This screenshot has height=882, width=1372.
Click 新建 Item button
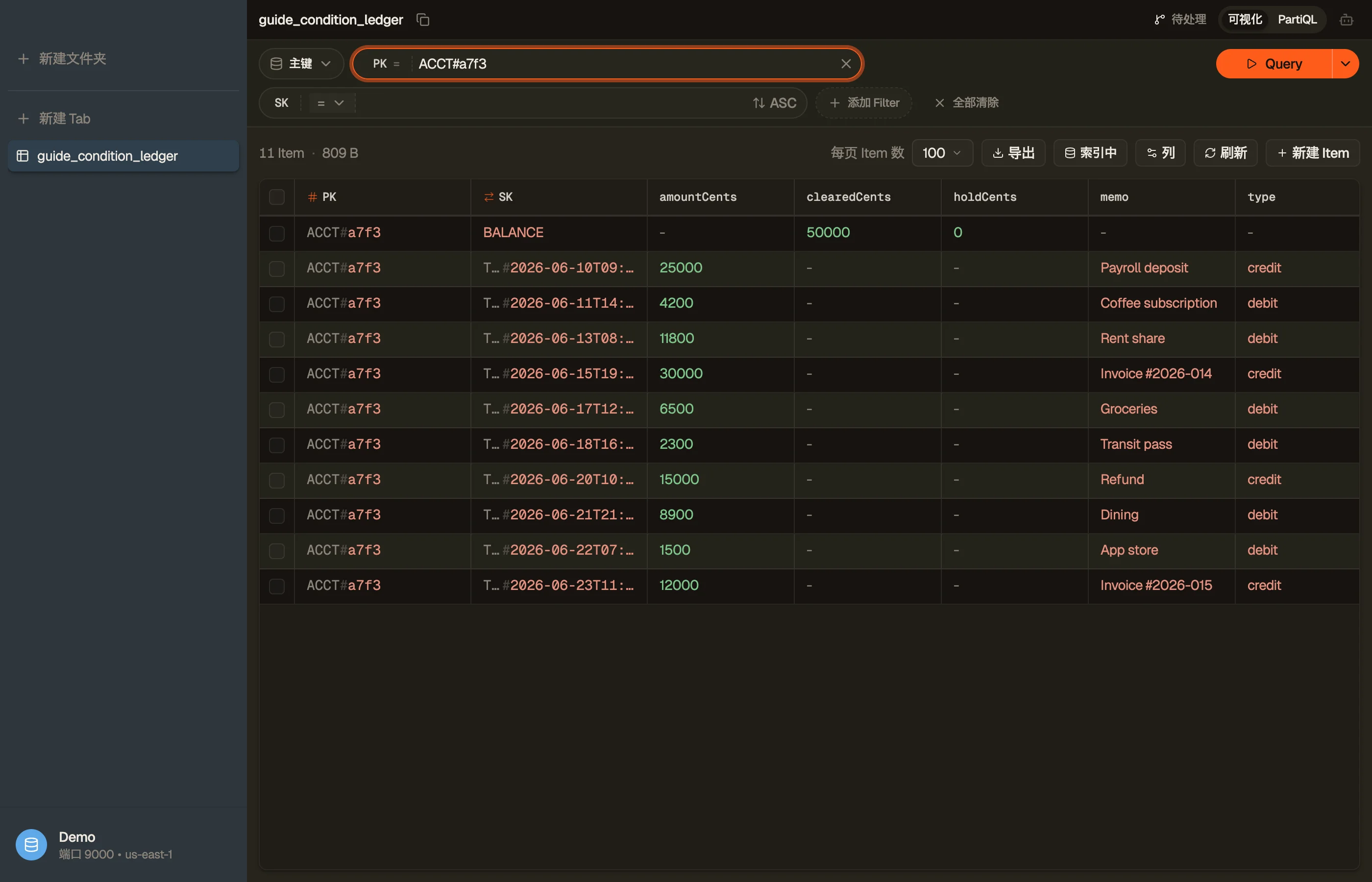tap(1312, 153)
